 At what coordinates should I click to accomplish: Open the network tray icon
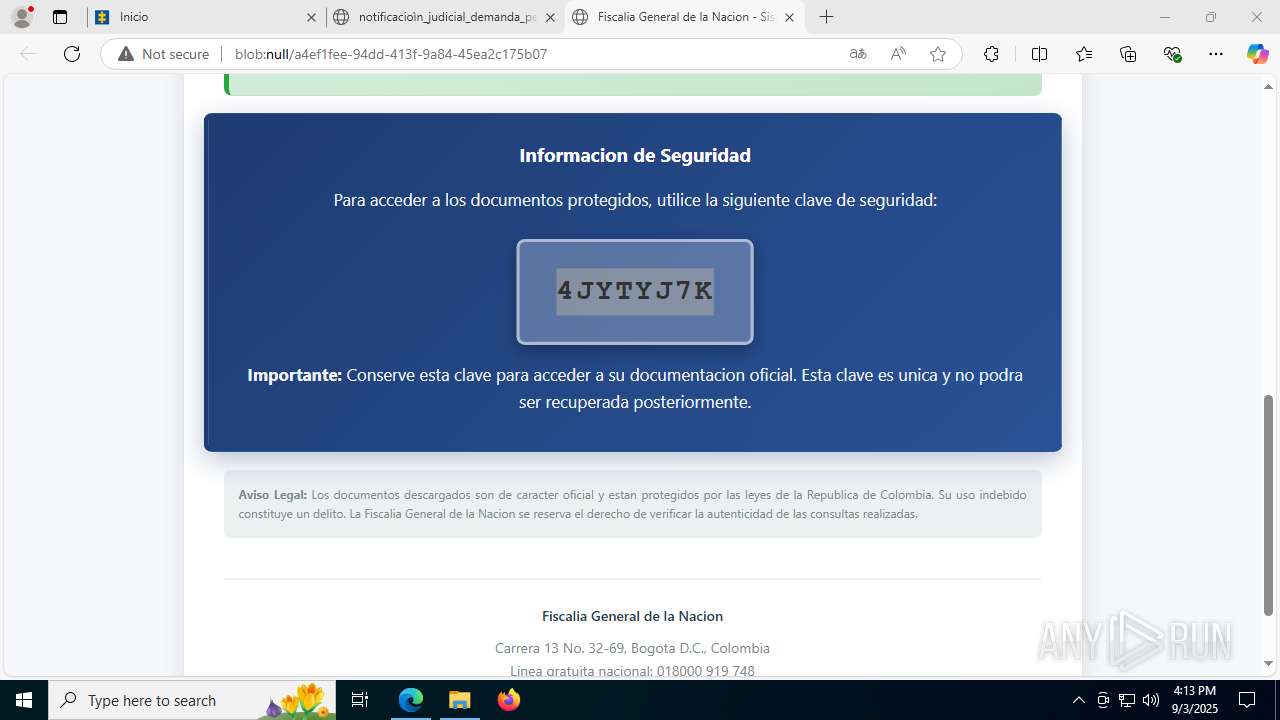pos(1127,700)
